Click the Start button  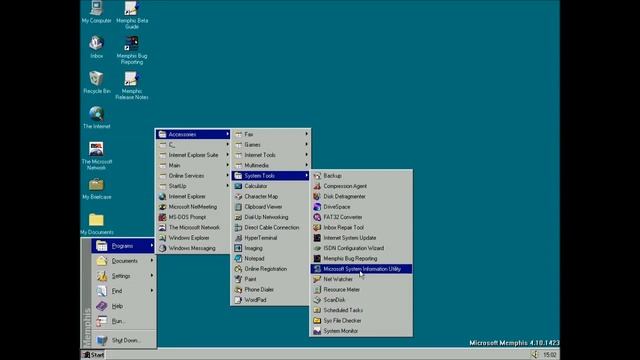pos(93,355)
